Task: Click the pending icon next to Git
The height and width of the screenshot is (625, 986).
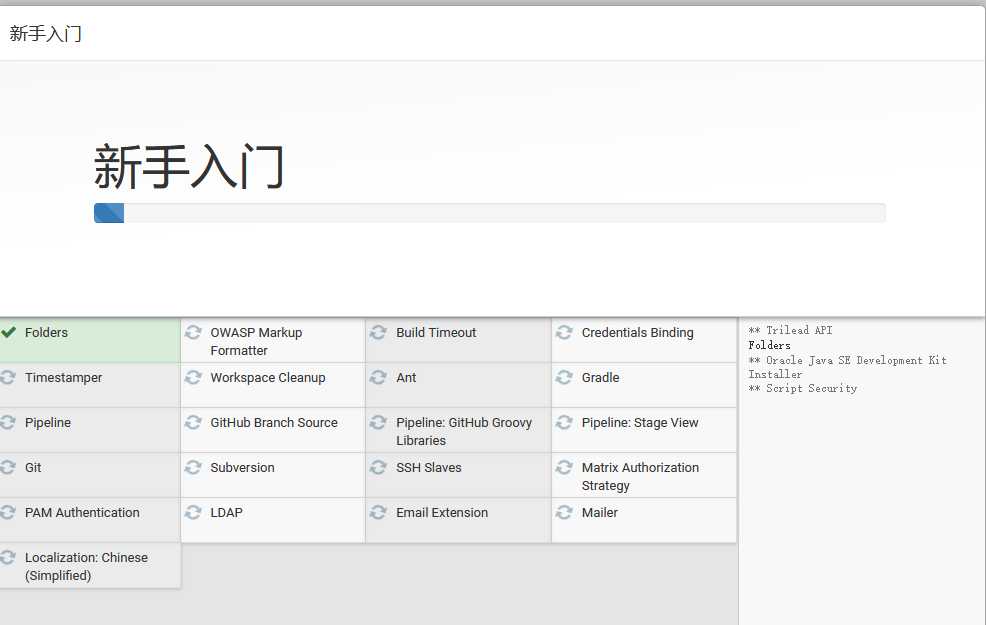Action: point(8,467)
